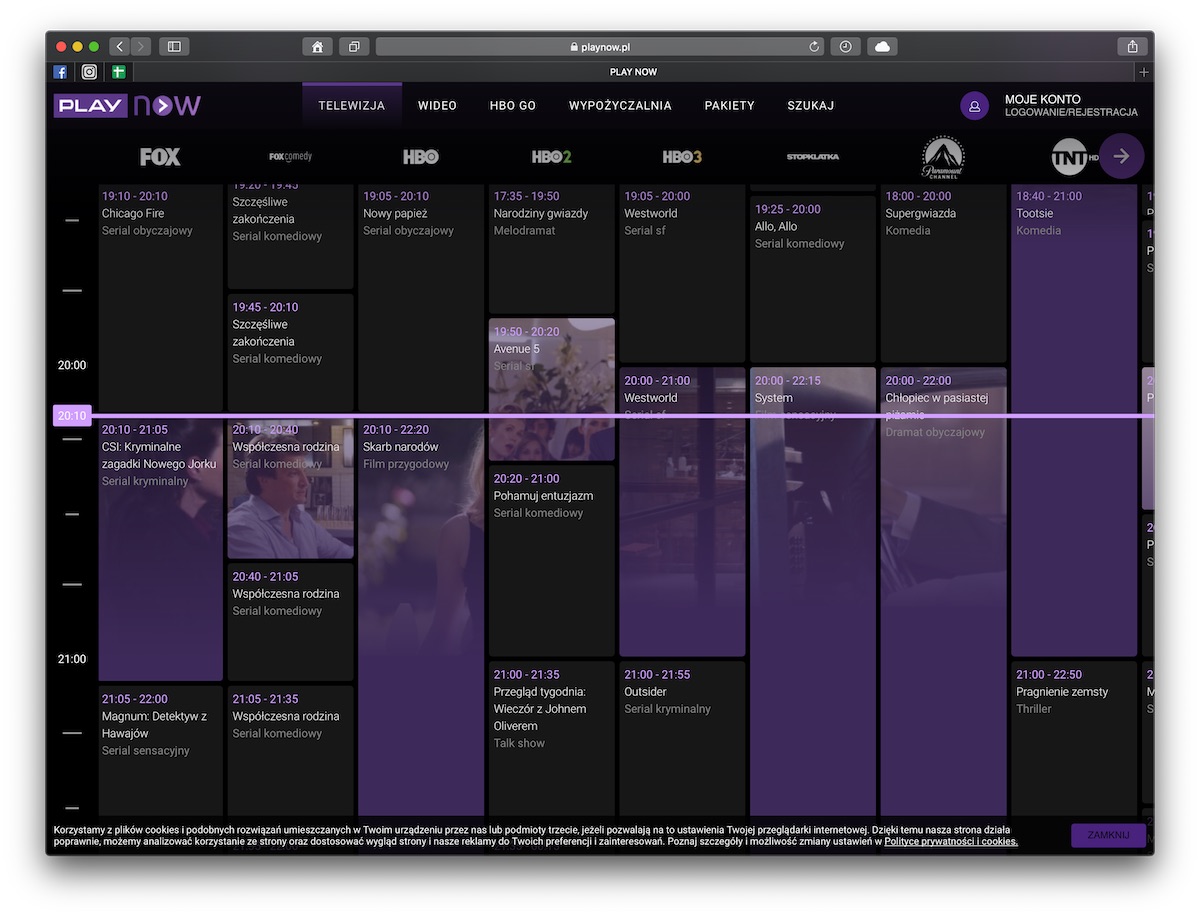Click the playnow.pl address bar

coord(600,46)
